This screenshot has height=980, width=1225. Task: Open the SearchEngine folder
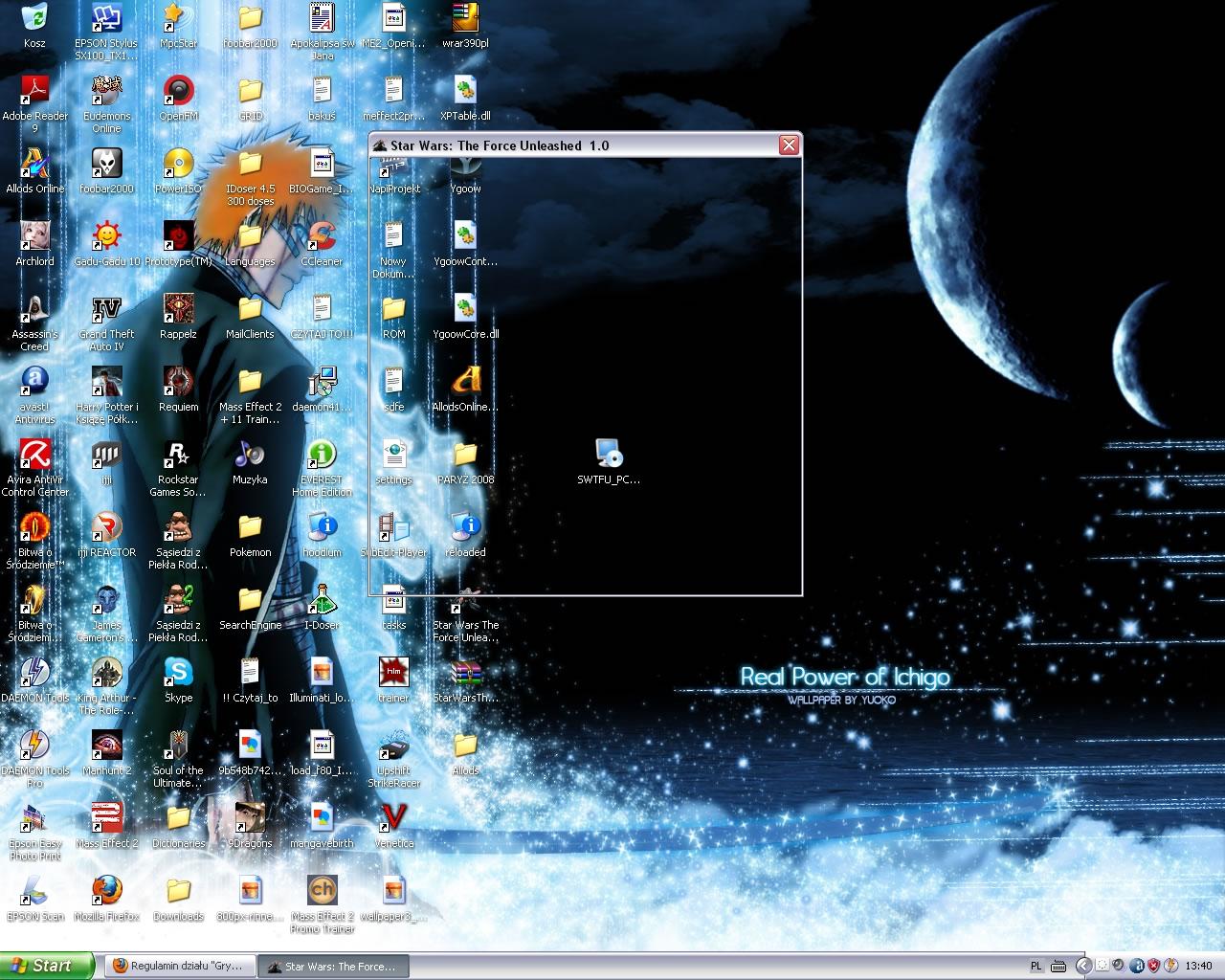[250, 608]
